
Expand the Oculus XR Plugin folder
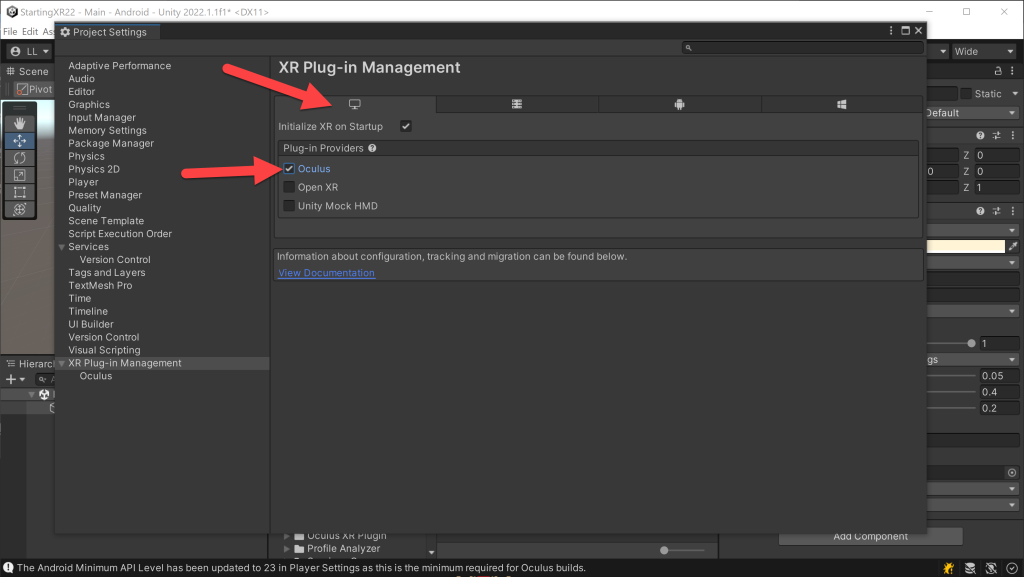[x=286, y=536]
